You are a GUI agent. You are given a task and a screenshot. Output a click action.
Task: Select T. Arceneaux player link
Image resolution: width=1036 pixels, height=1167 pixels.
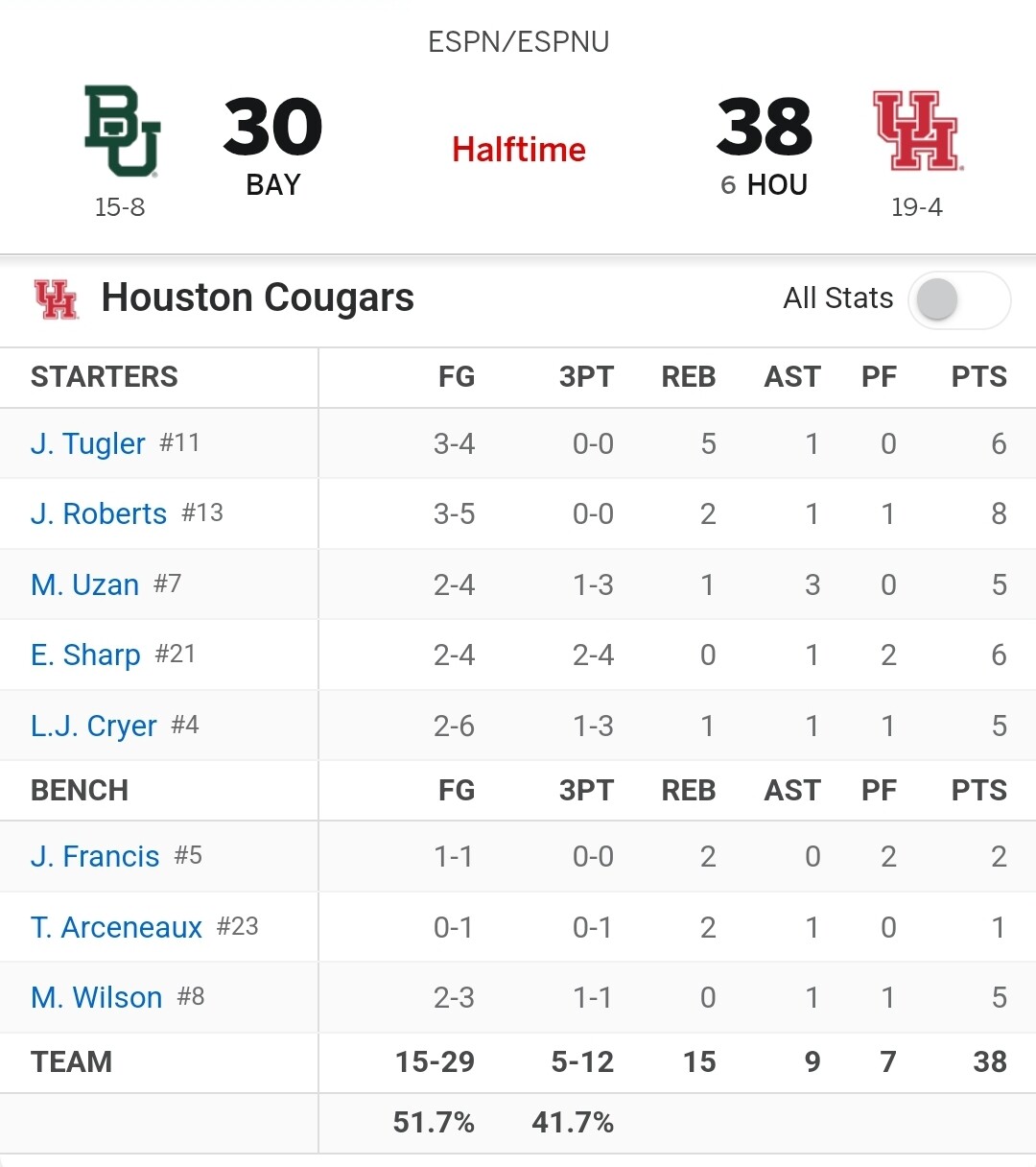point(117,927)
